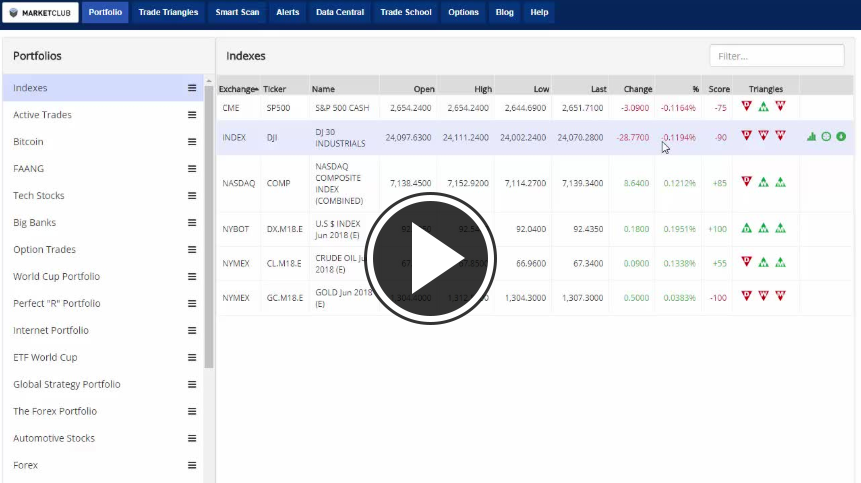Open the menu icon for Tech Stocks

tap(192, 195)
